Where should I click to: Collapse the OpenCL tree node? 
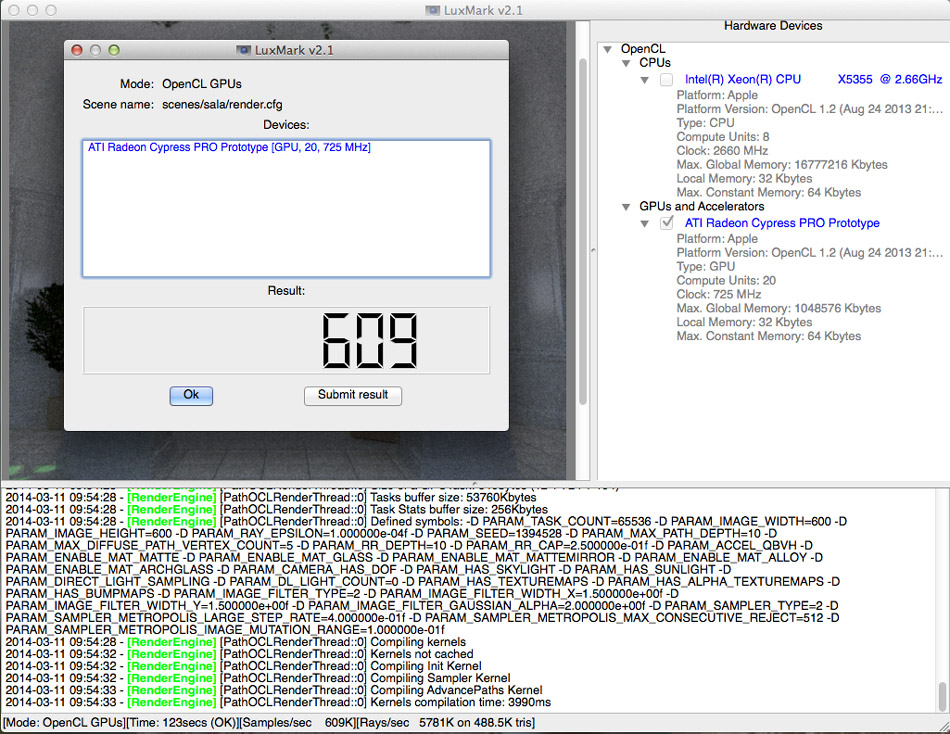tap(608, 49)
